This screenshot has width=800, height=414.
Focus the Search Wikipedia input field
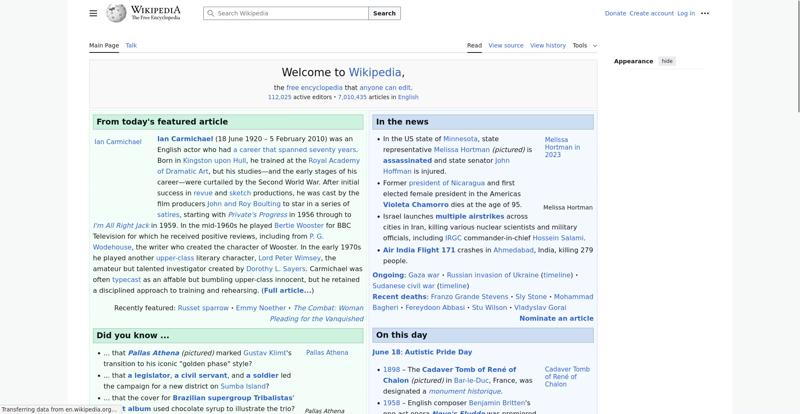pyautogui.click(x=286, y=13)
